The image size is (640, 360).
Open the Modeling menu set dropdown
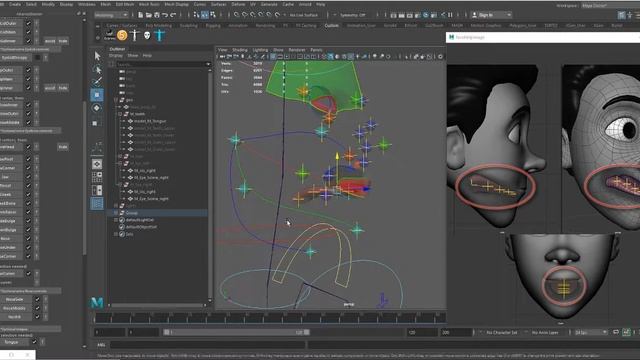(111, 15)
